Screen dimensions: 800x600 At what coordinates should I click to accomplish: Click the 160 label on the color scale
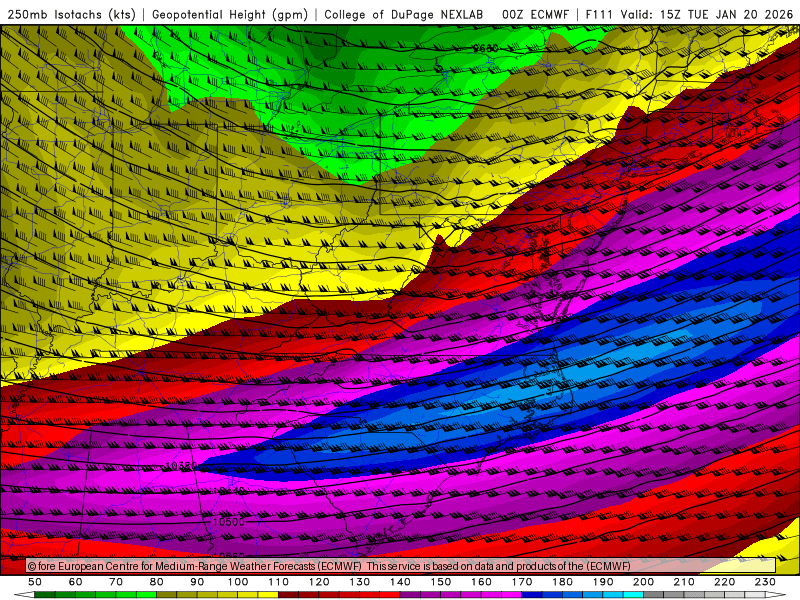[481, 582]
